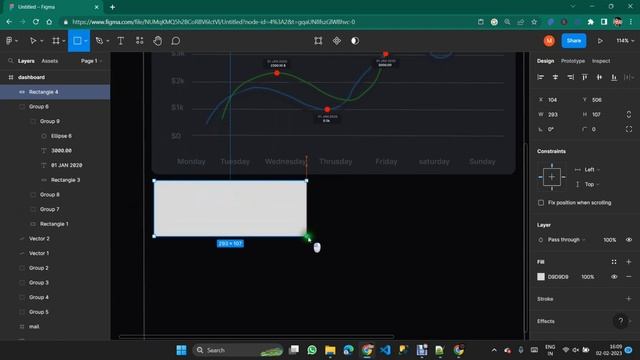Select the Frame tool

[x=56, y=41]
